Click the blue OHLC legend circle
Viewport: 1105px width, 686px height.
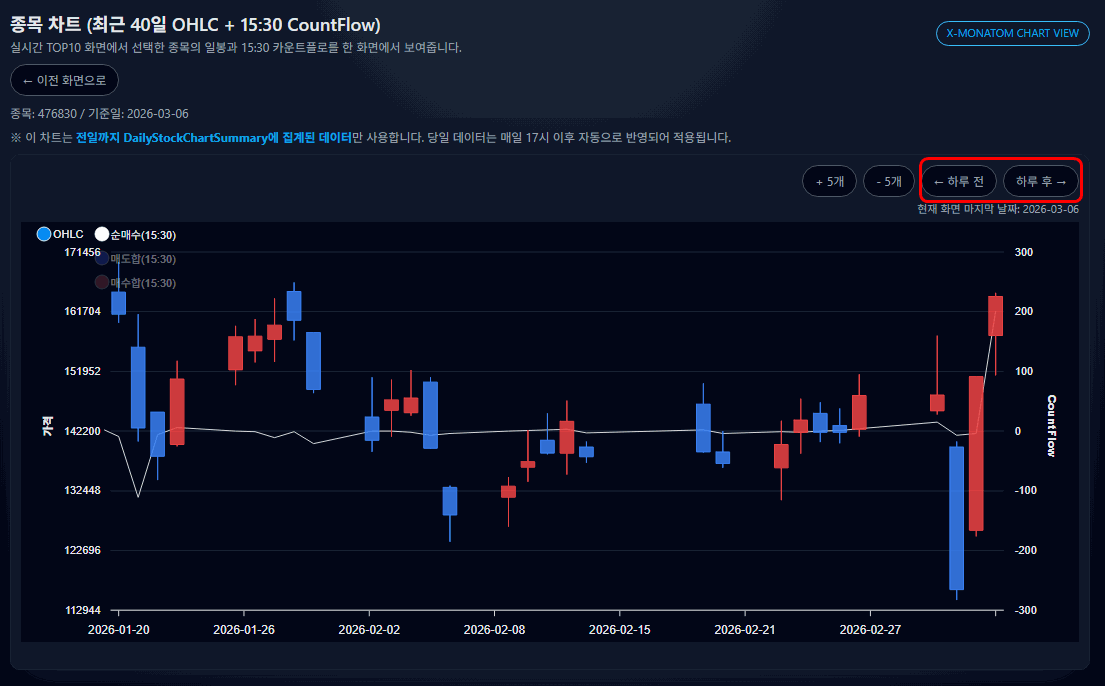43,235
